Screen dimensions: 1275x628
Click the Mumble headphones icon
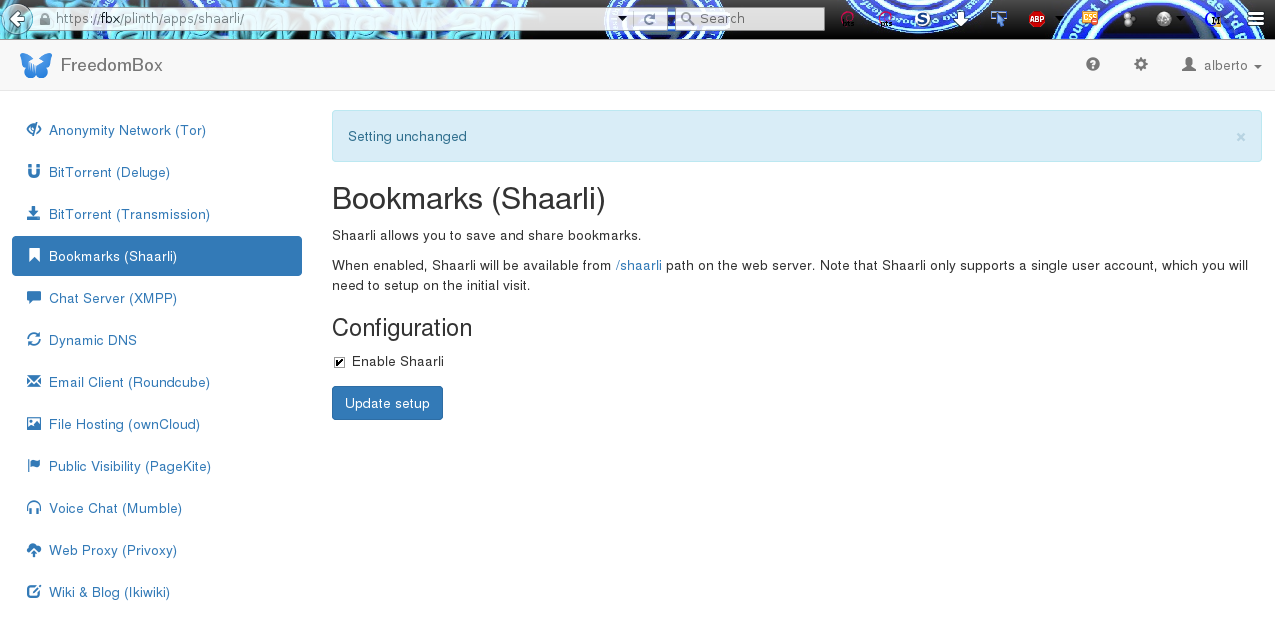click(34, 508)
